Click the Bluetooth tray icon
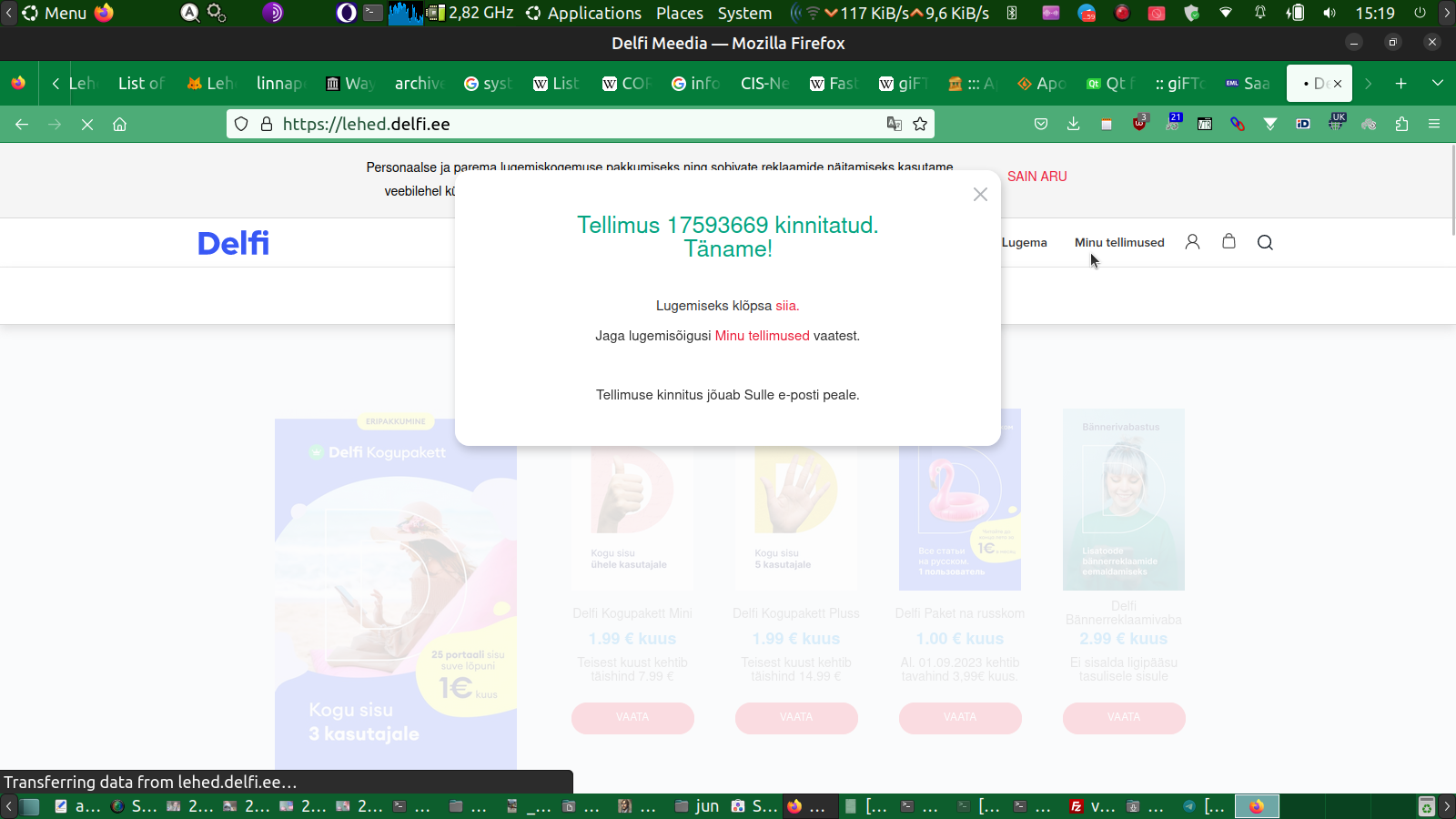 tap(1012, 13)
